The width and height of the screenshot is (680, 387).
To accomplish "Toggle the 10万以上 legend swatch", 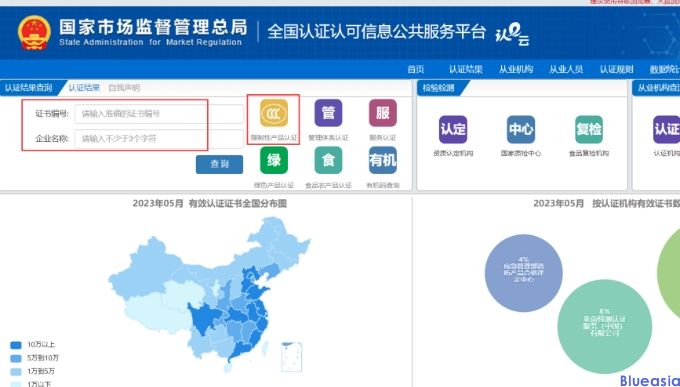I will tap(16, 345).
